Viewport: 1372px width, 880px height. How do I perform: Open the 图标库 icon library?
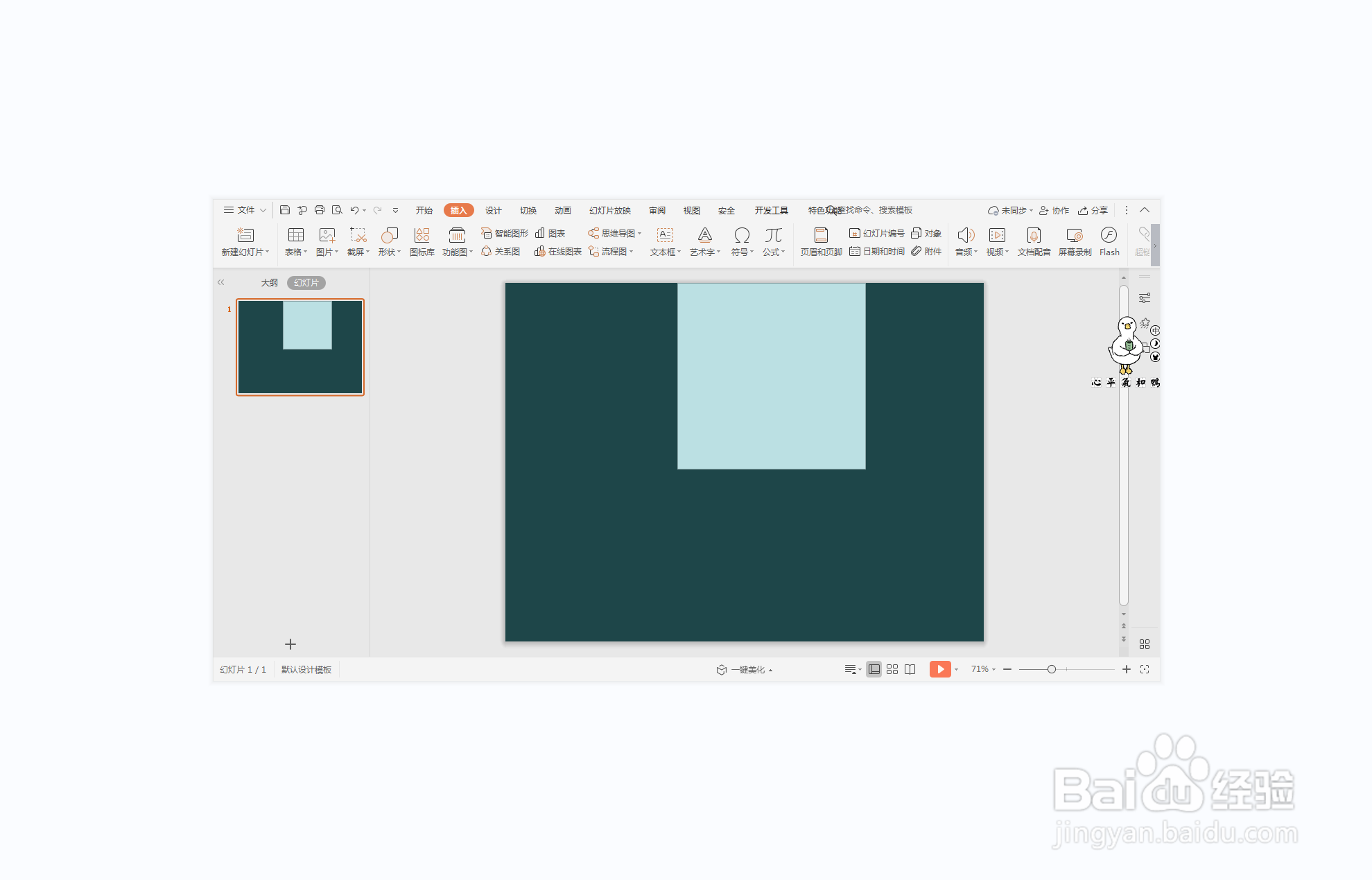[422, 241]
